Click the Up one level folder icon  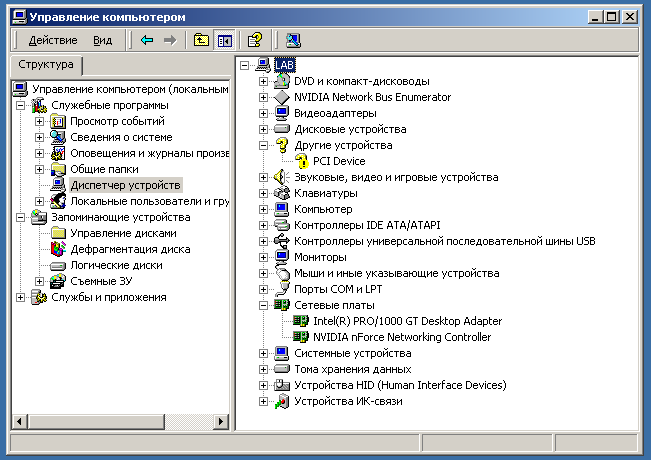click(x=201, y=40)
